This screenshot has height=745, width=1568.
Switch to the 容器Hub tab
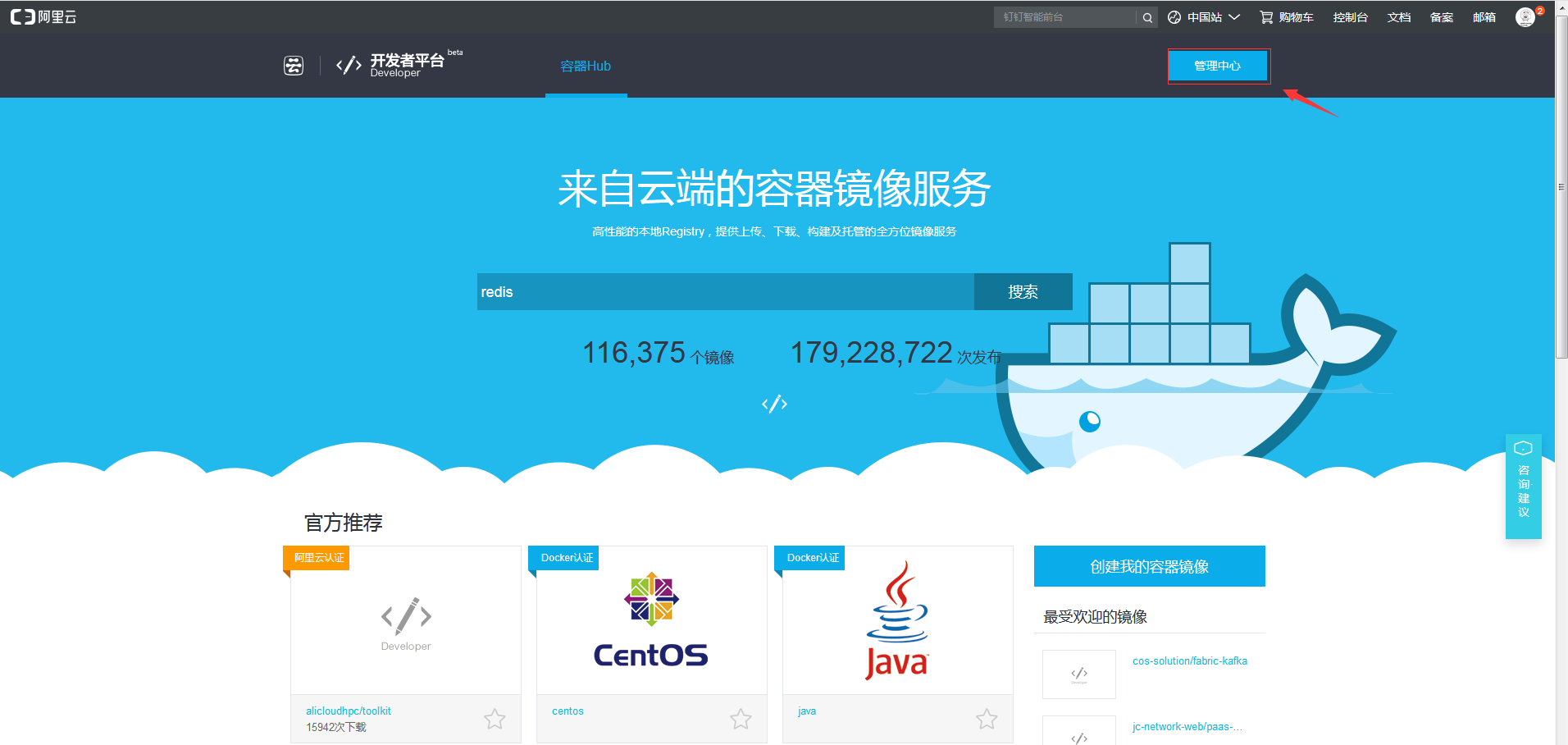point(586,66)
